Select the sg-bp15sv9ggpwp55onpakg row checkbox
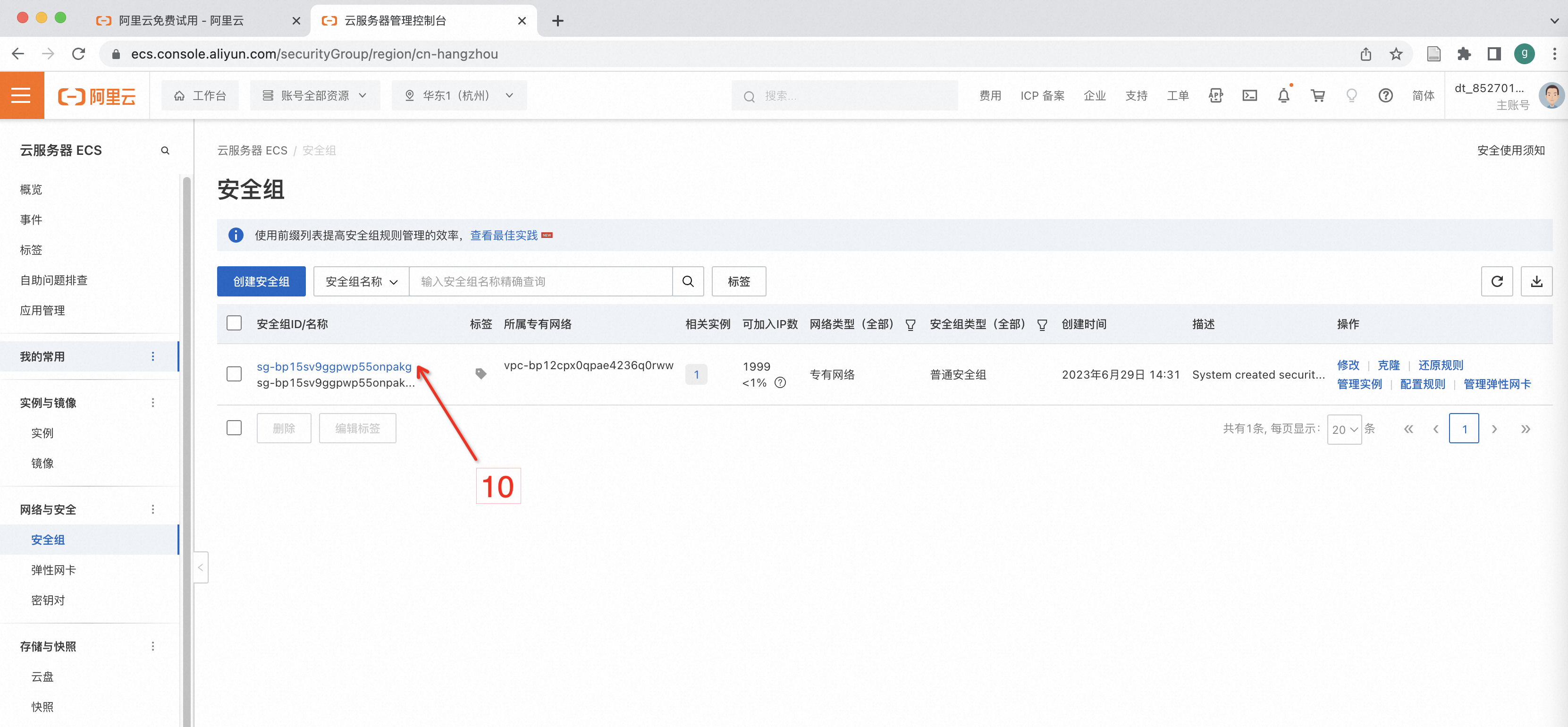Image resolution: width=1568 pixels, height=727 pixels. (234, 374)
